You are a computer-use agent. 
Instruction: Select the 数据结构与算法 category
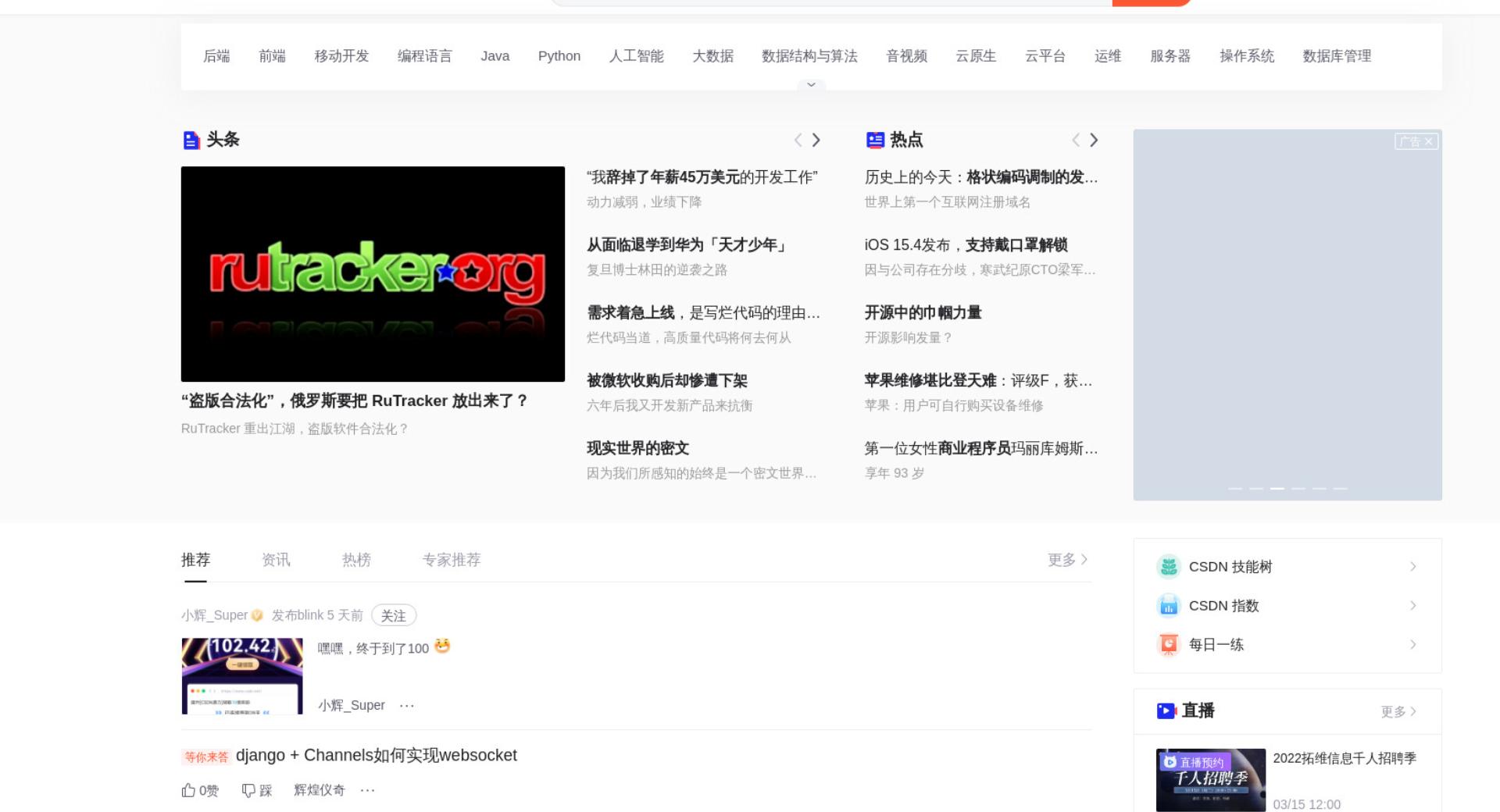pos(809,56)
